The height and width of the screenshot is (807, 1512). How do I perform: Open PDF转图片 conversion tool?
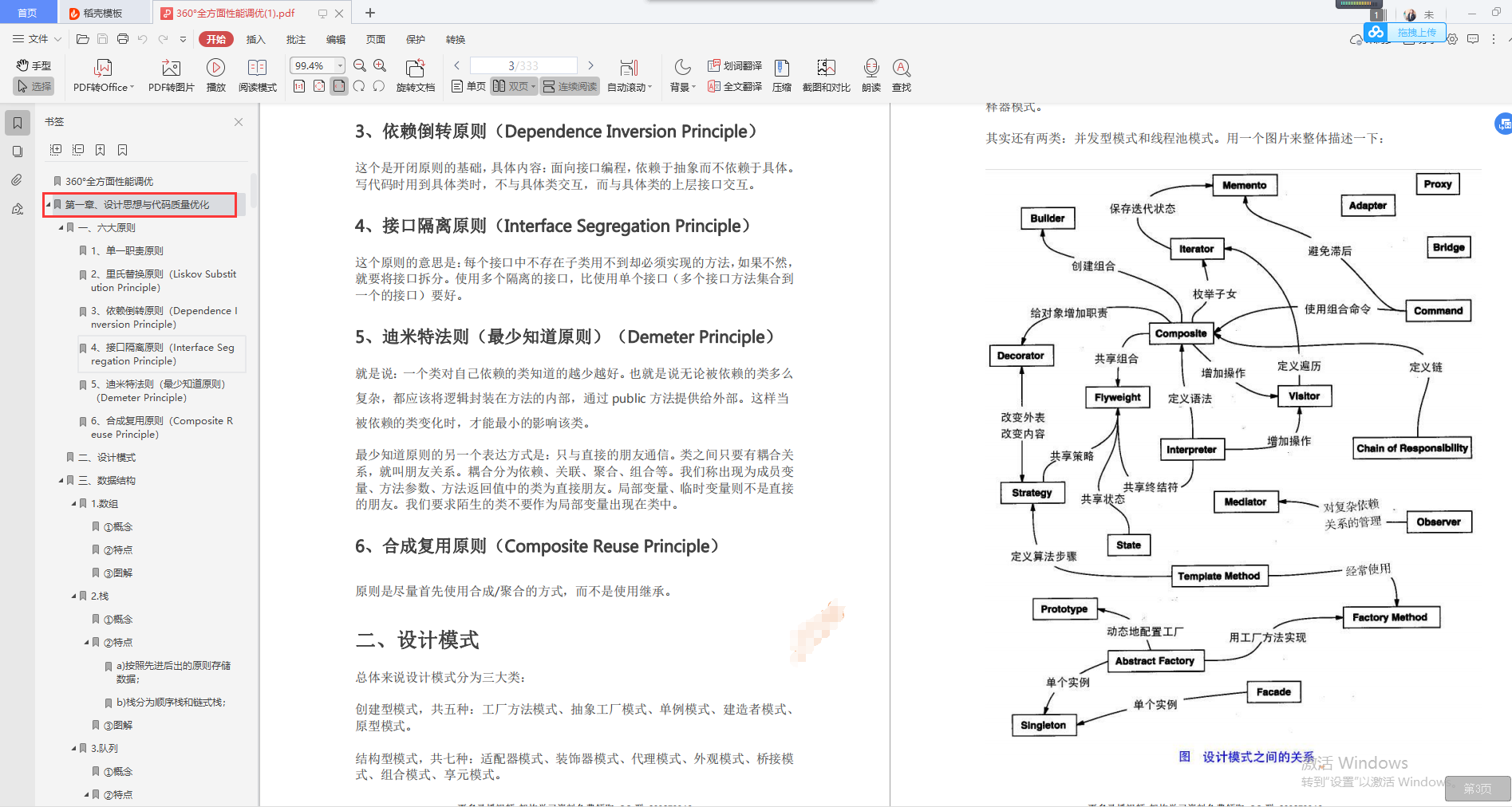tap(171, 76)
